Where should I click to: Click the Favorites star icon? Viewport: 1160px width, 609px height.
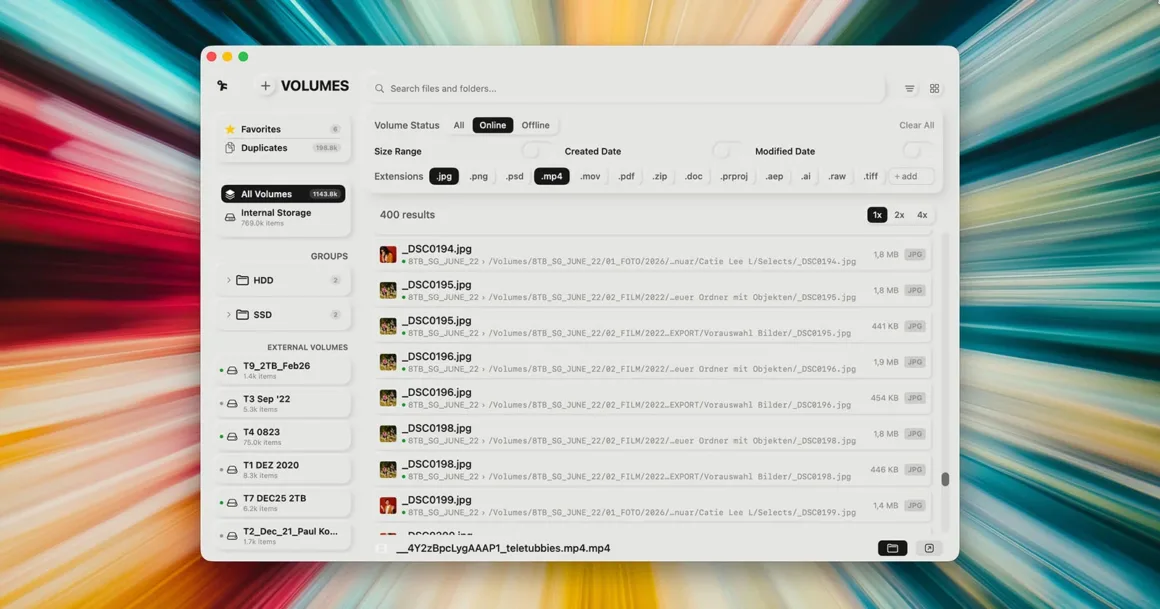coord(231,129)
